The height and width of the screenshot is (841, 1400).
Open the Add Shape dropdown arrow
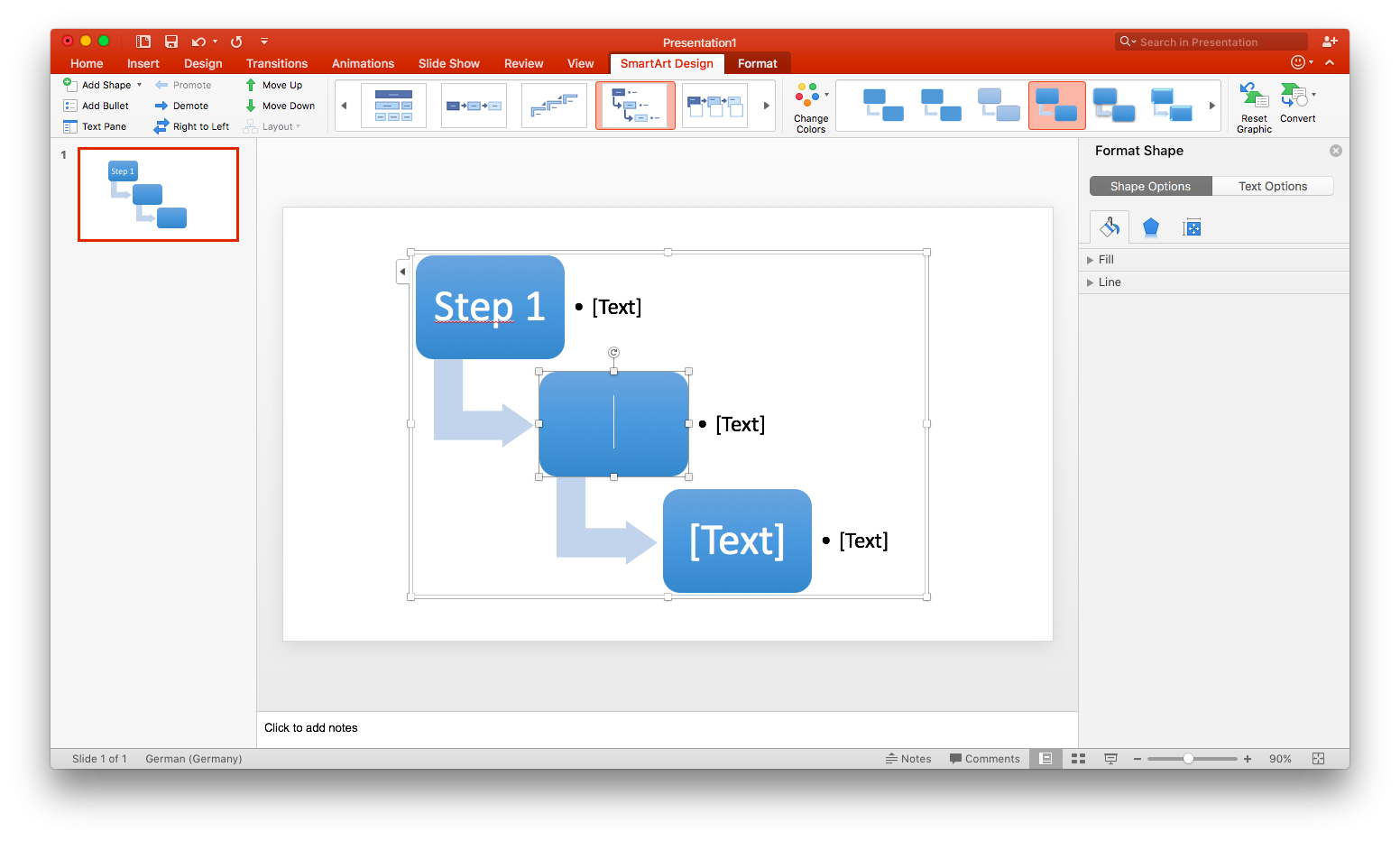pos(139,85)
